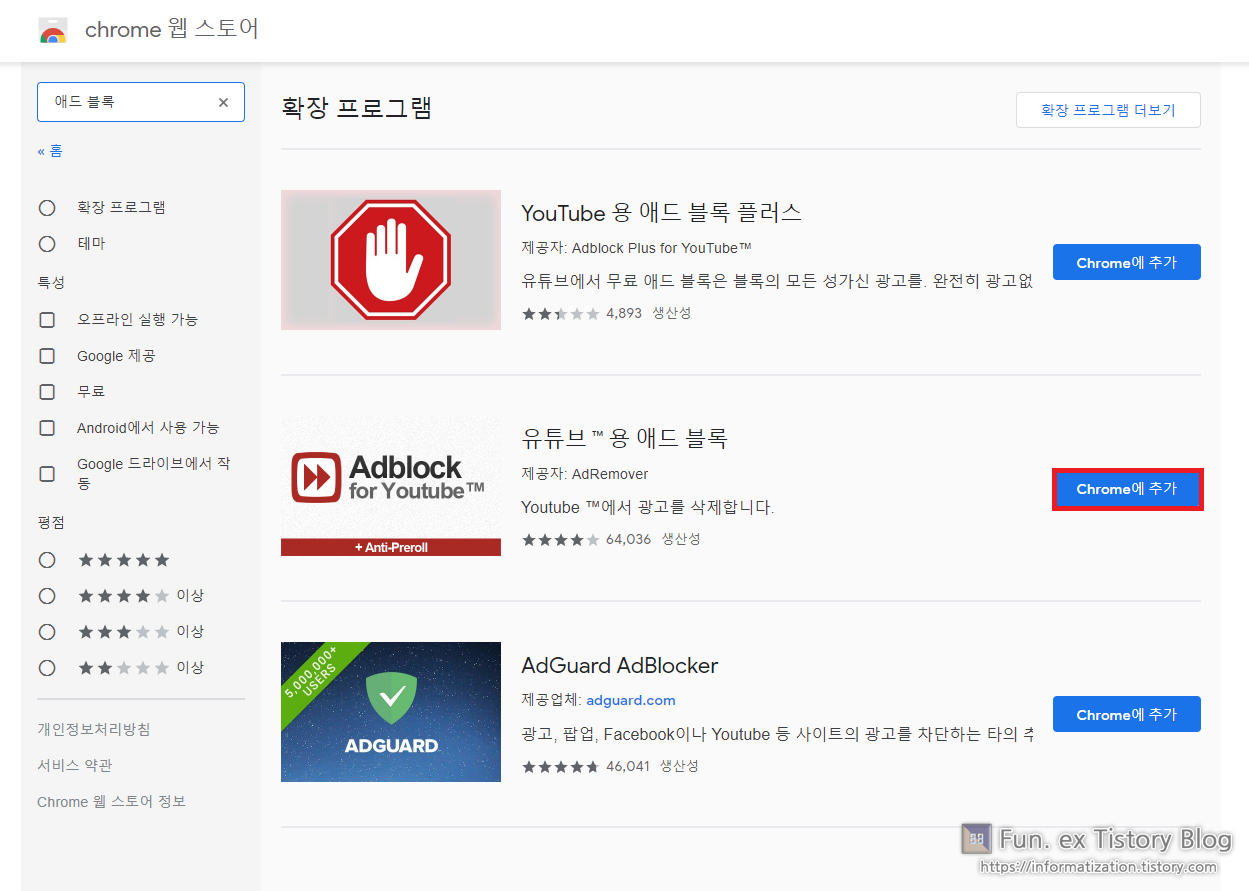The image size is (1249, 891).
Task: Click the 평점 section heading
Action: [x=51, y=523]
